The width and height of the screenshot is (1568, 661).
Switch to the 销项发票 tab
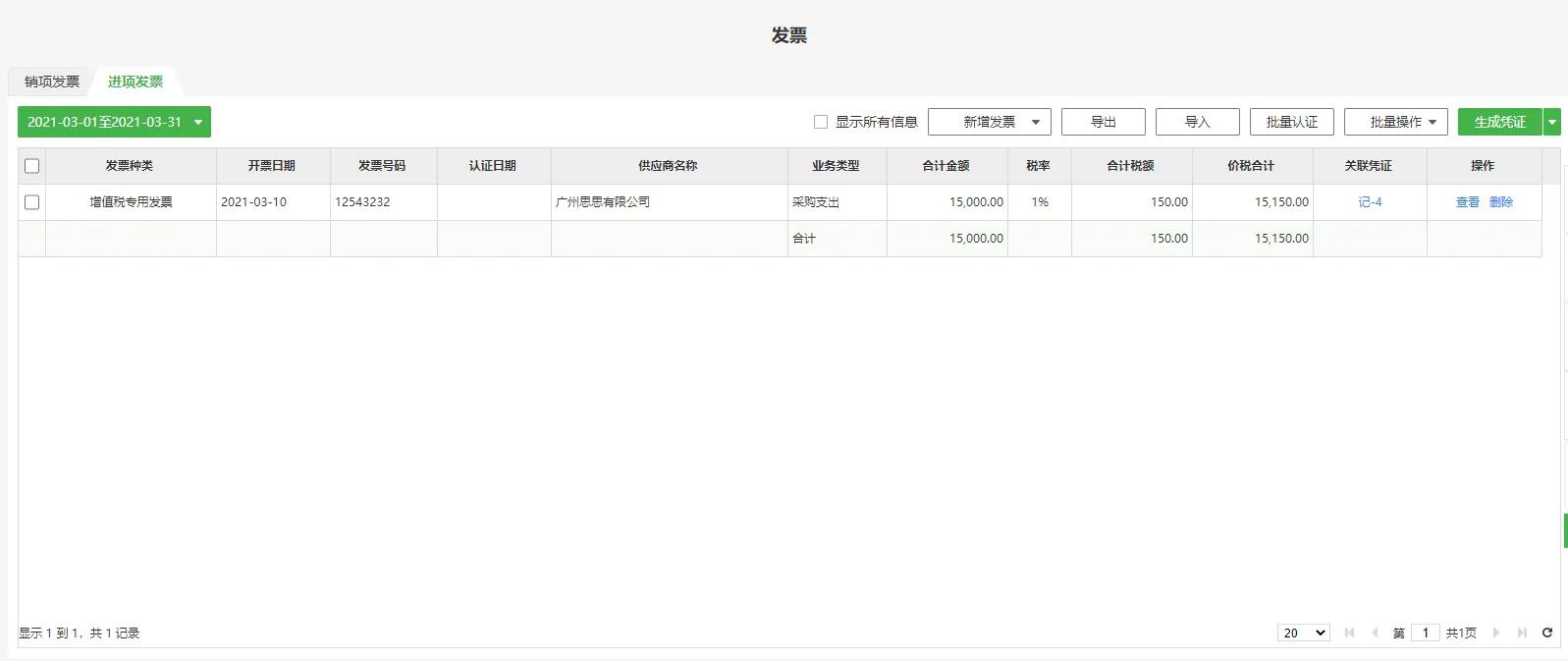click(52, 82)
